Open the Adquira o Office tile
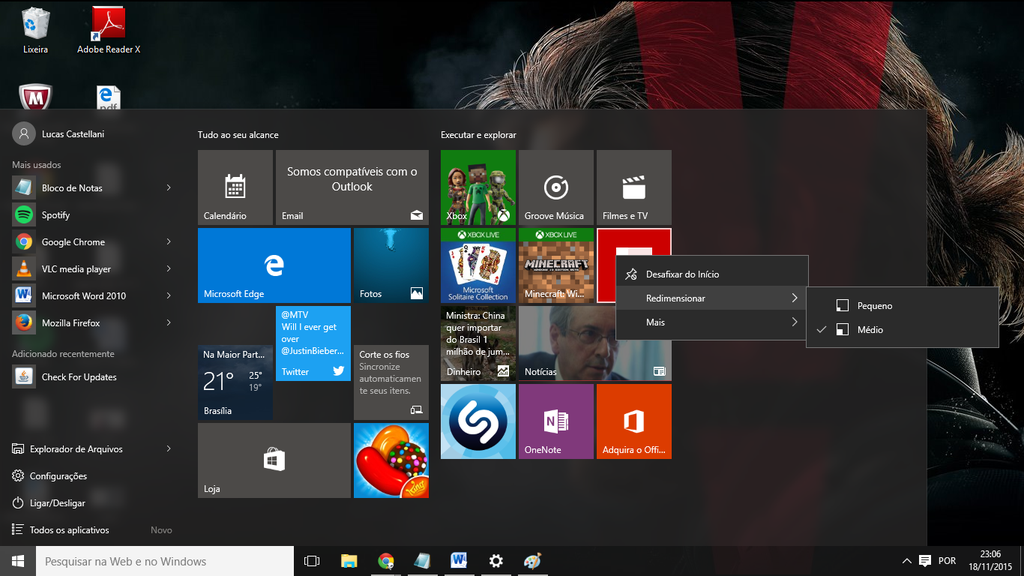This screenshot has width=1024, height=576. click(633, 421)
